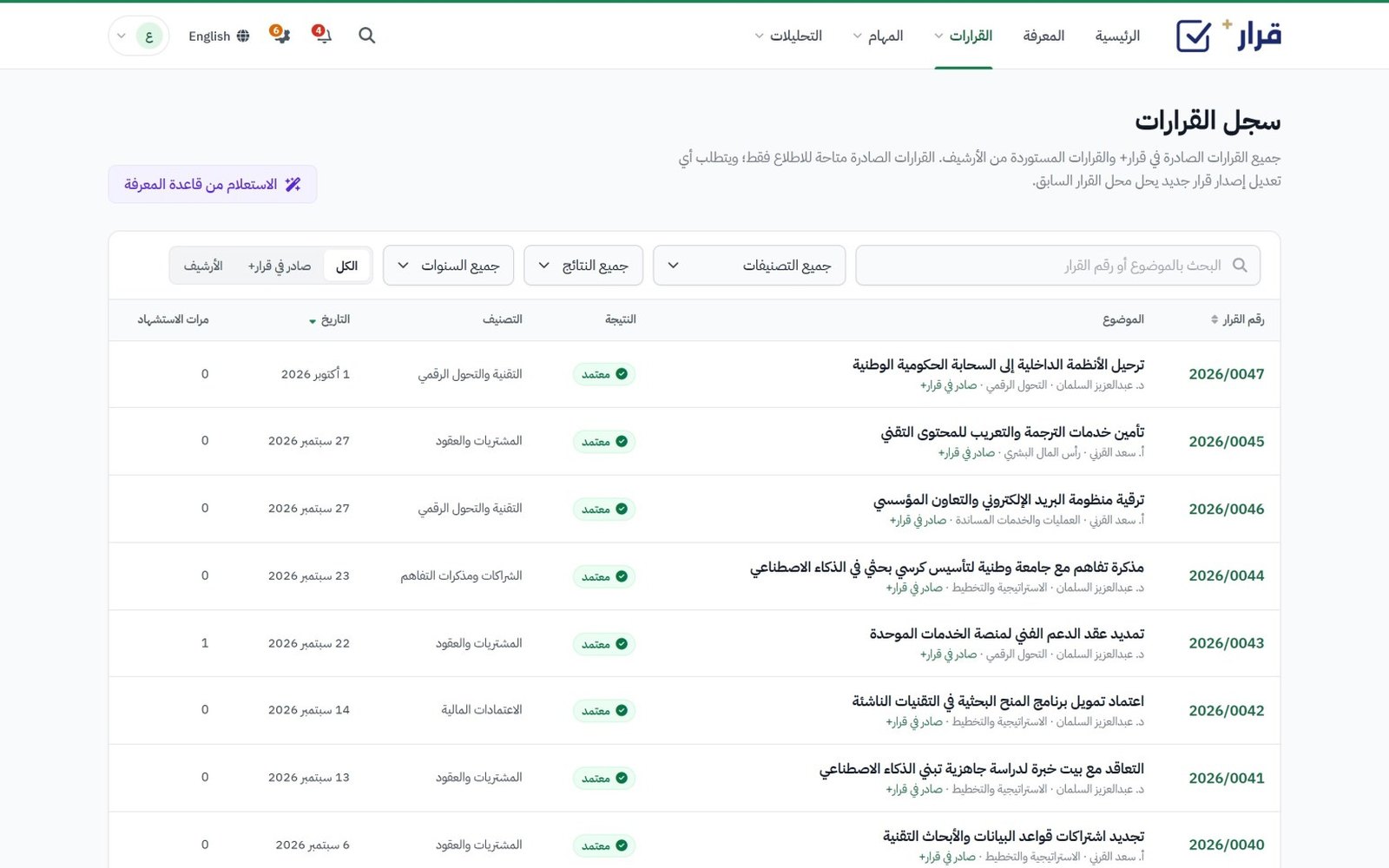Click the معتمد status badge for decision 2026/0042

[603, 711]
